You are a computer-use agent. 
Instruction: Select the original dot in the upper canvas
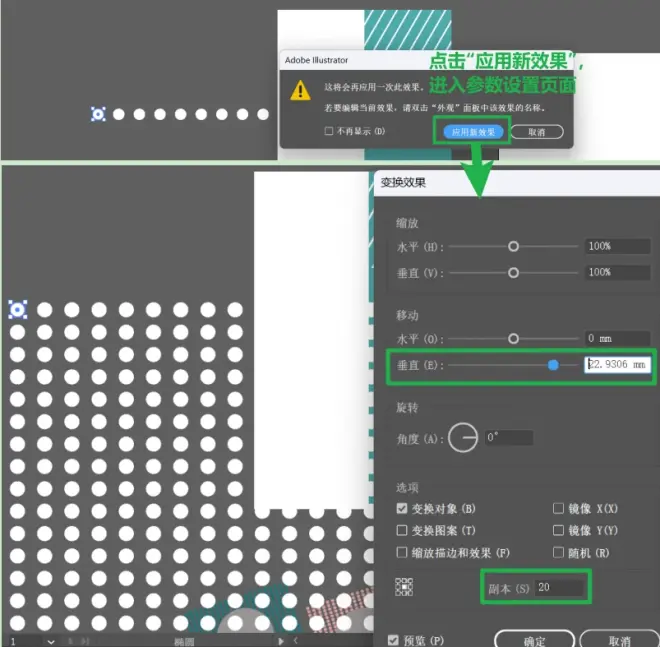98,114
